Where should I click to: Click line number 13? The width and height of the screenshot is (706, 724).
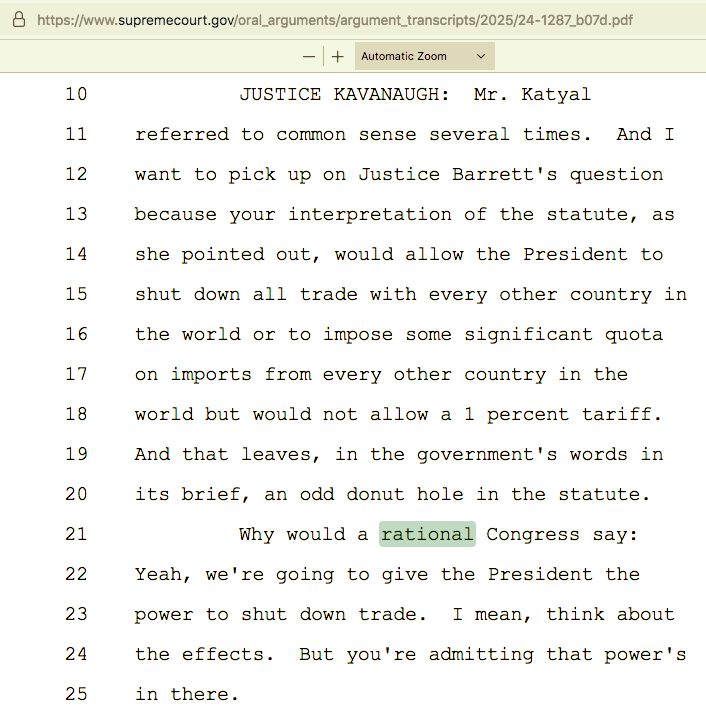[x=76, y=214]
